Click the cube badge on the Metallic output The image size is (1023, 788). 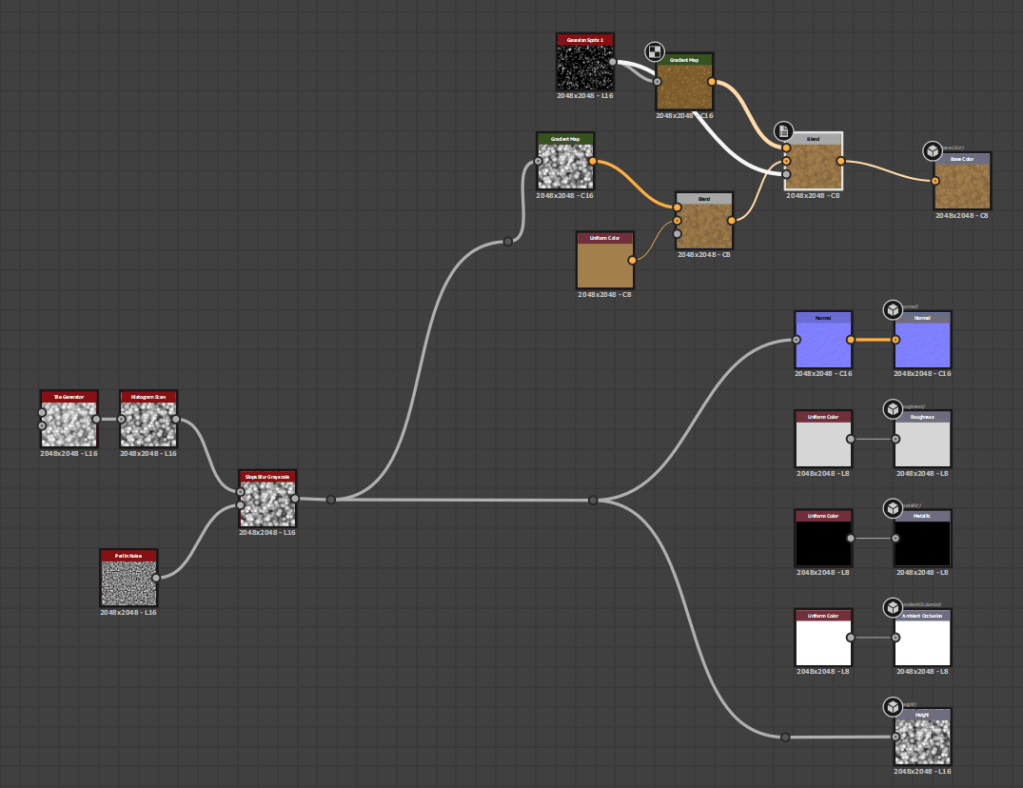pyautogui.click(x=892, y=509)
